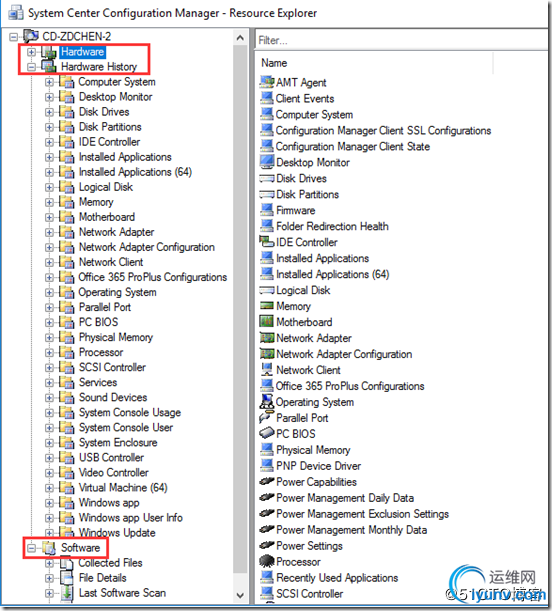This screenshot has width=552, height=611.
Task: Select Recently Used Applications in list
Action: pos(337,577)
